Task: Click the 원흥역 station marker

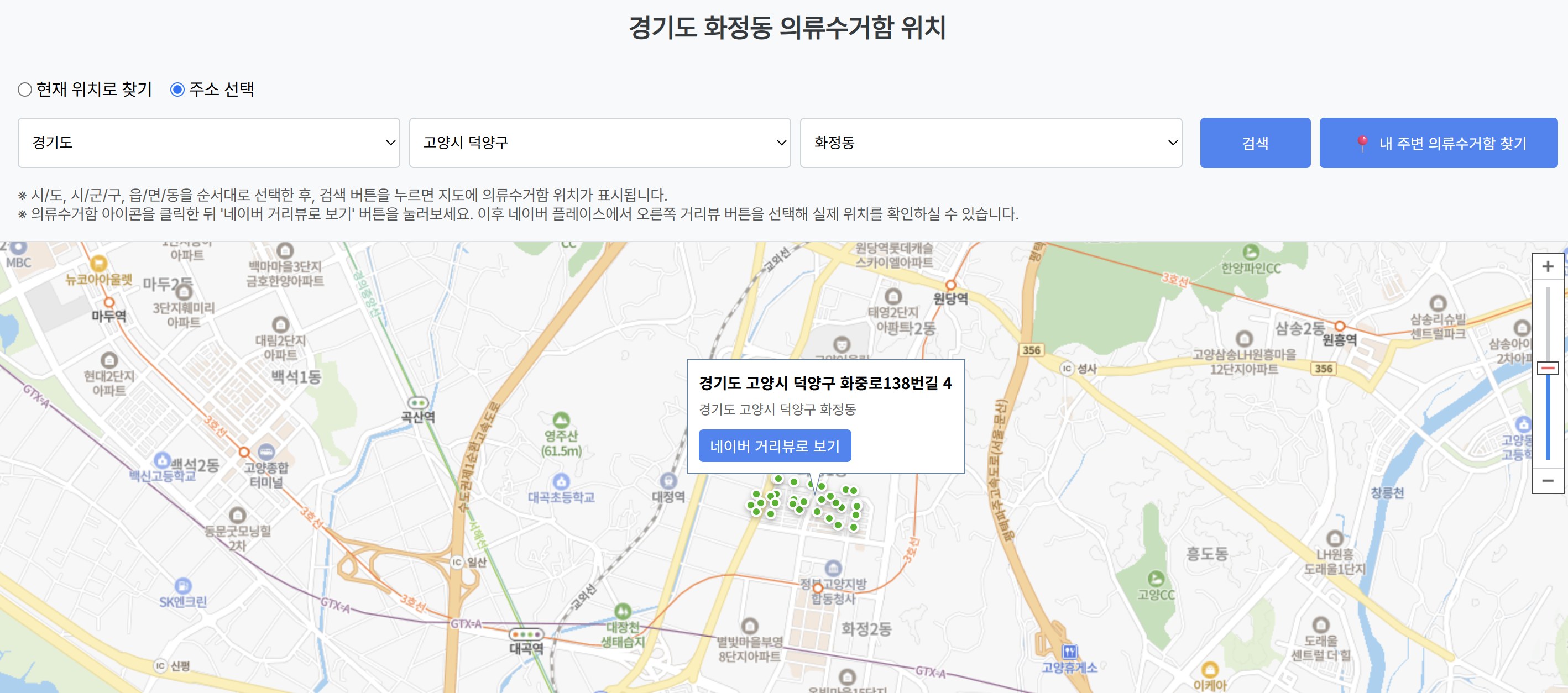Action: point(1340,326)
